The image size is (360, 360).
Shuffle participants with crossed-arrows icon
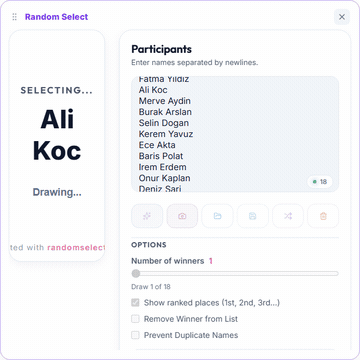tap(288, 216)
